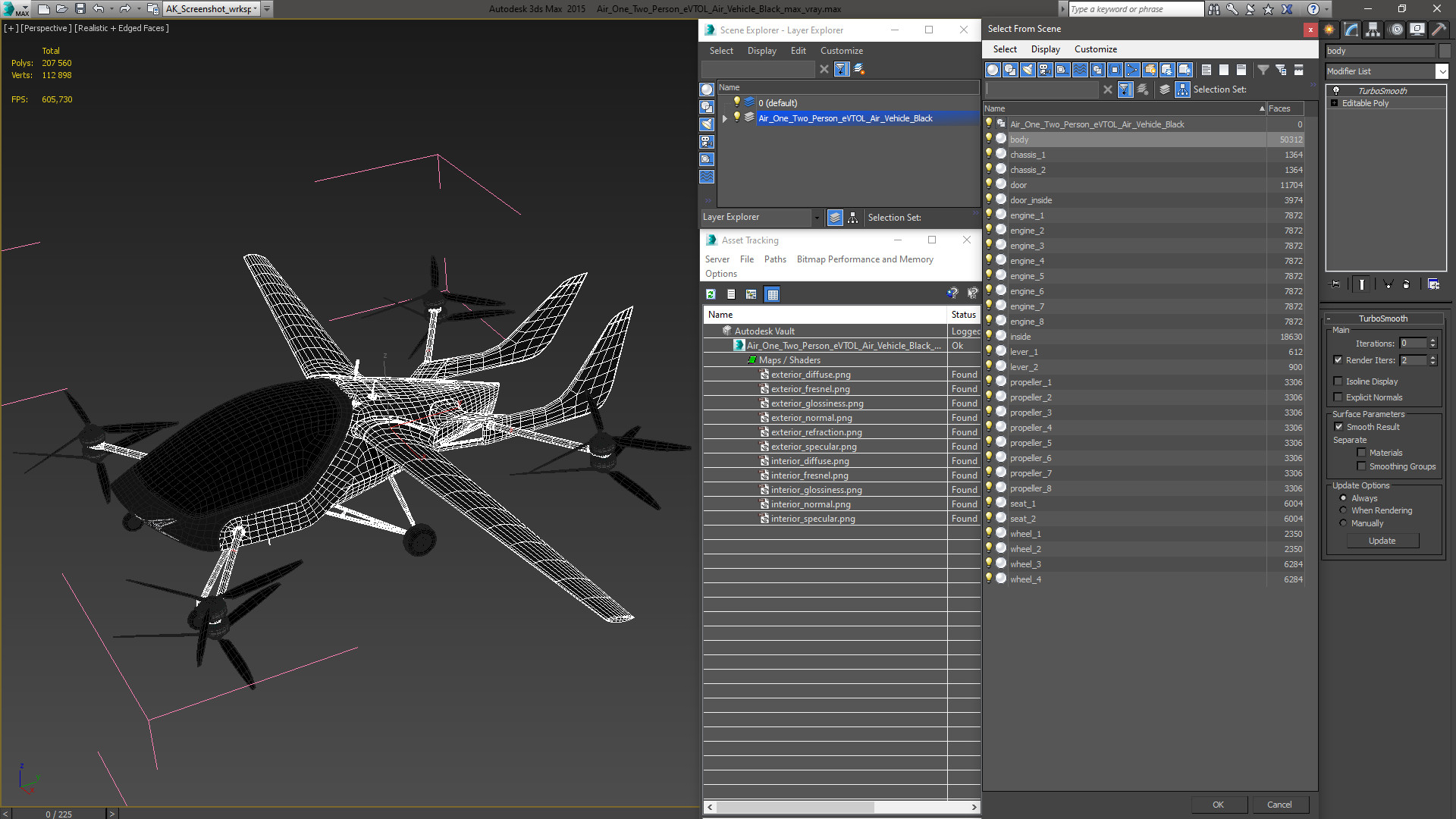This screenshot has height=819, width=1456.
Task: Open Server menu in Asset Tracking
Action: tap(717, 259)
